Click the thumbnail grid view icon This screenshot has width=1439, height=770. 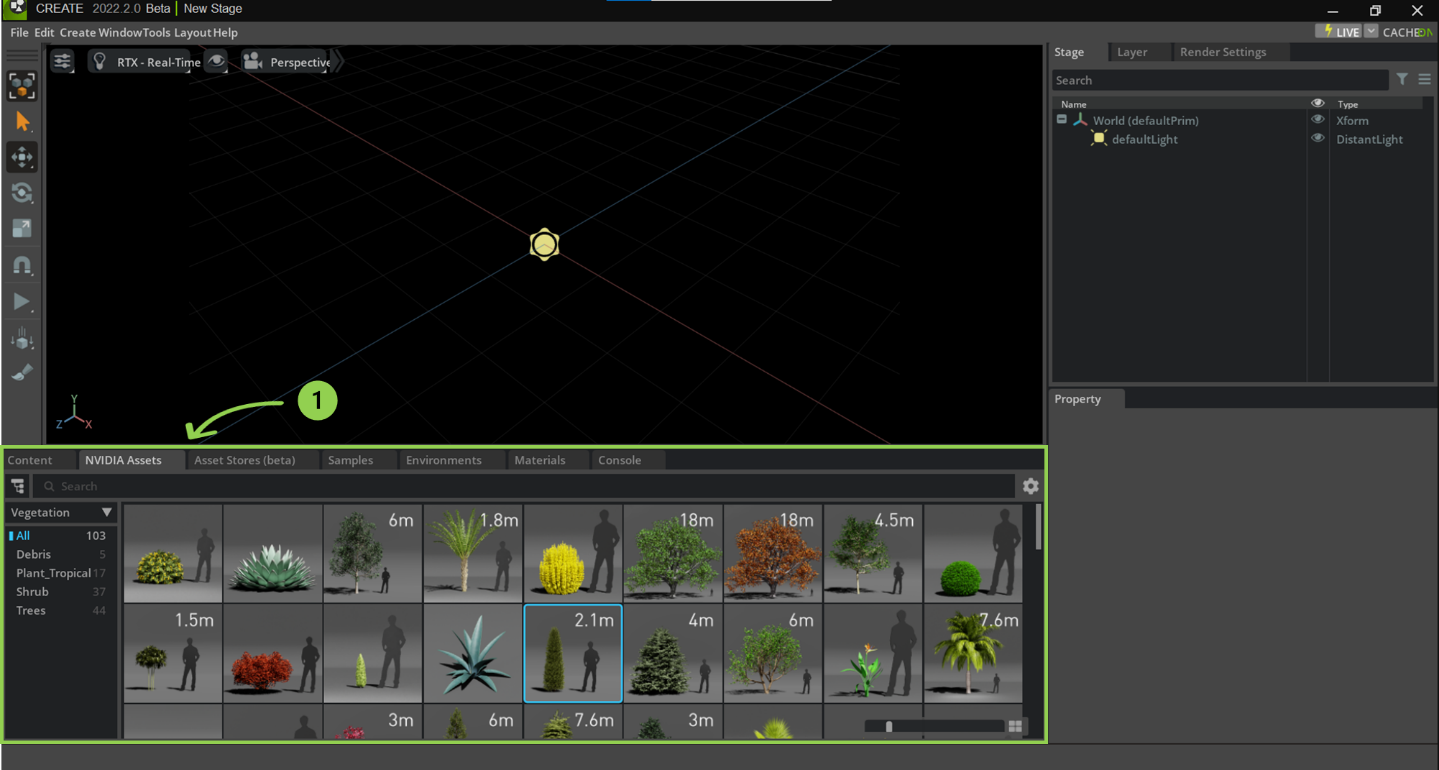[1015, 726]
